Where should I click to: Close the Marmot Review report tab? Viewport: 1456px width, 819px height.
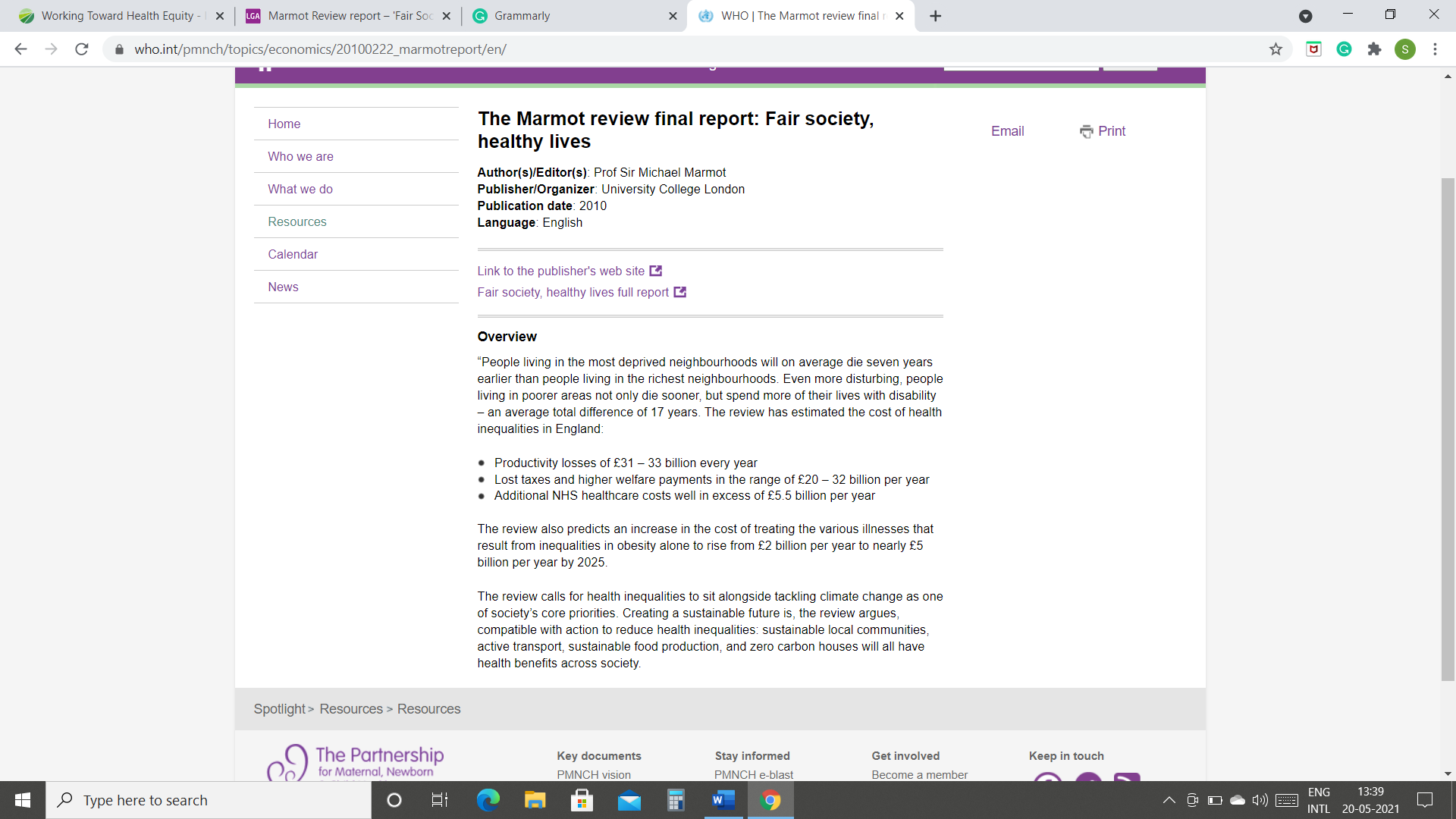click(x=446, y=16)
